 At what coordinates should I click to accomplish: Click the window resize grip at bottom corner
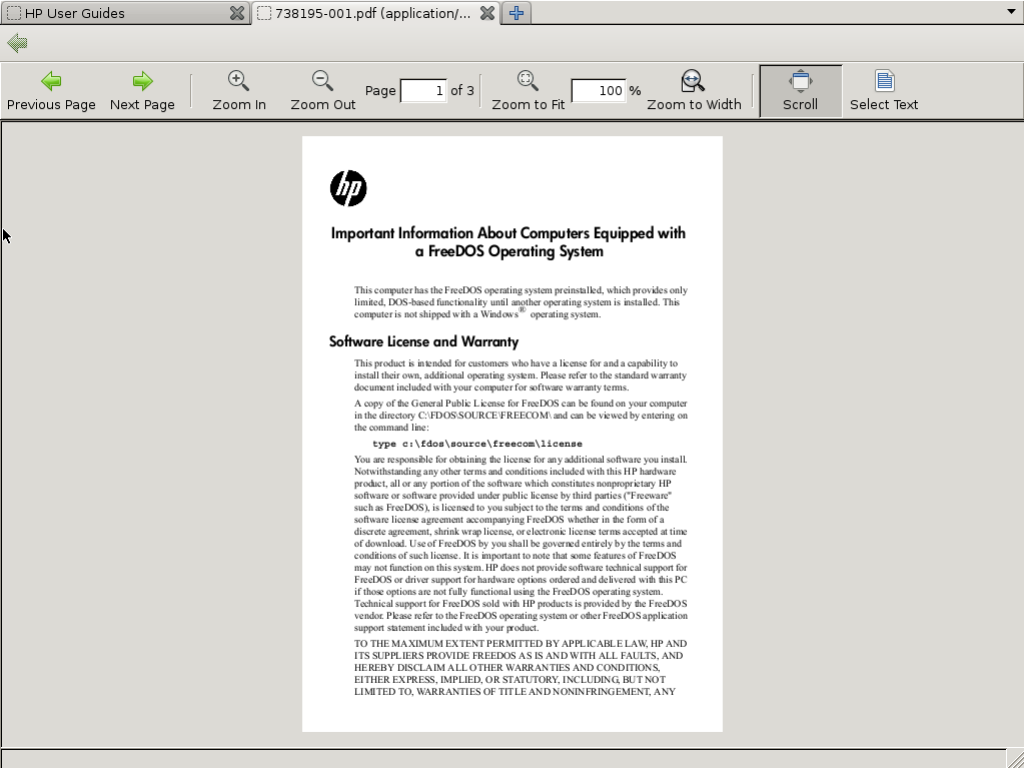[1014, 758]
